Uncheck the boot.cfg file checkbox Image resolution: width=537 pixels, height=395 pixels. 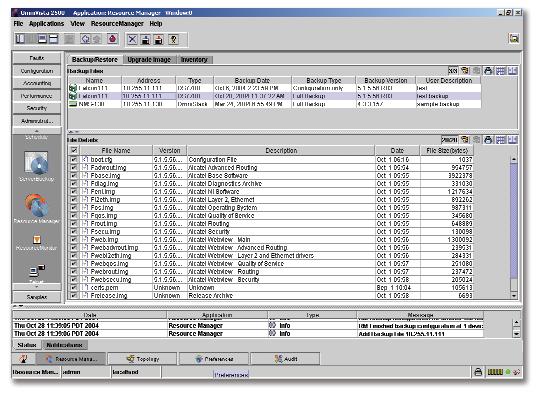point(74,160)
